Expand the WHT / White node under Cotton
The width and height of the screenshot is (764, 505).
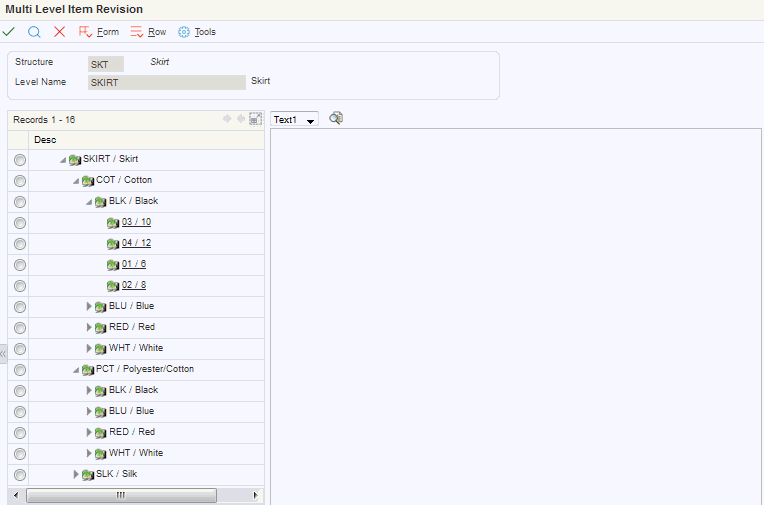click(x=89, y=348)
